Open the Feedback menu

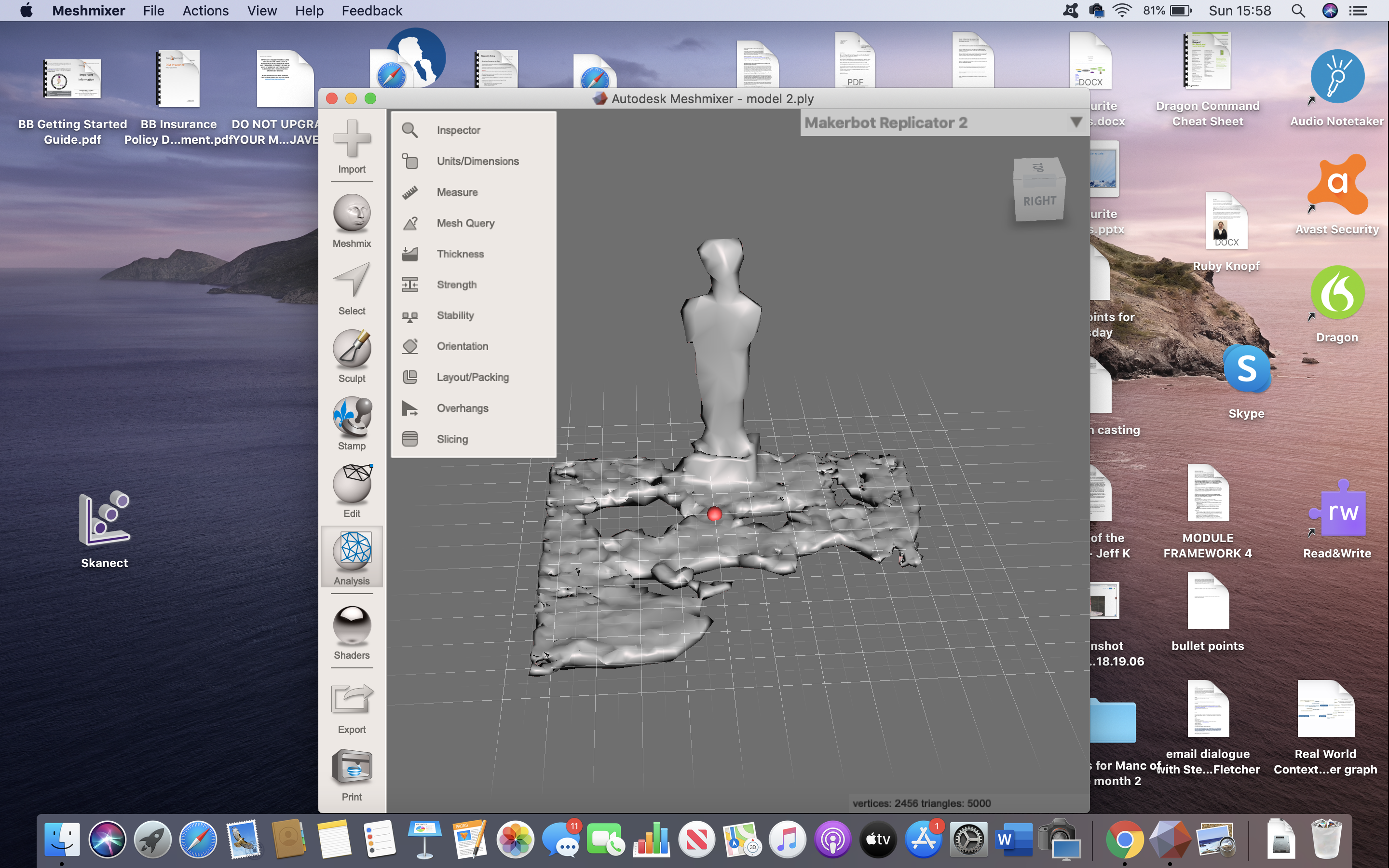371,11
